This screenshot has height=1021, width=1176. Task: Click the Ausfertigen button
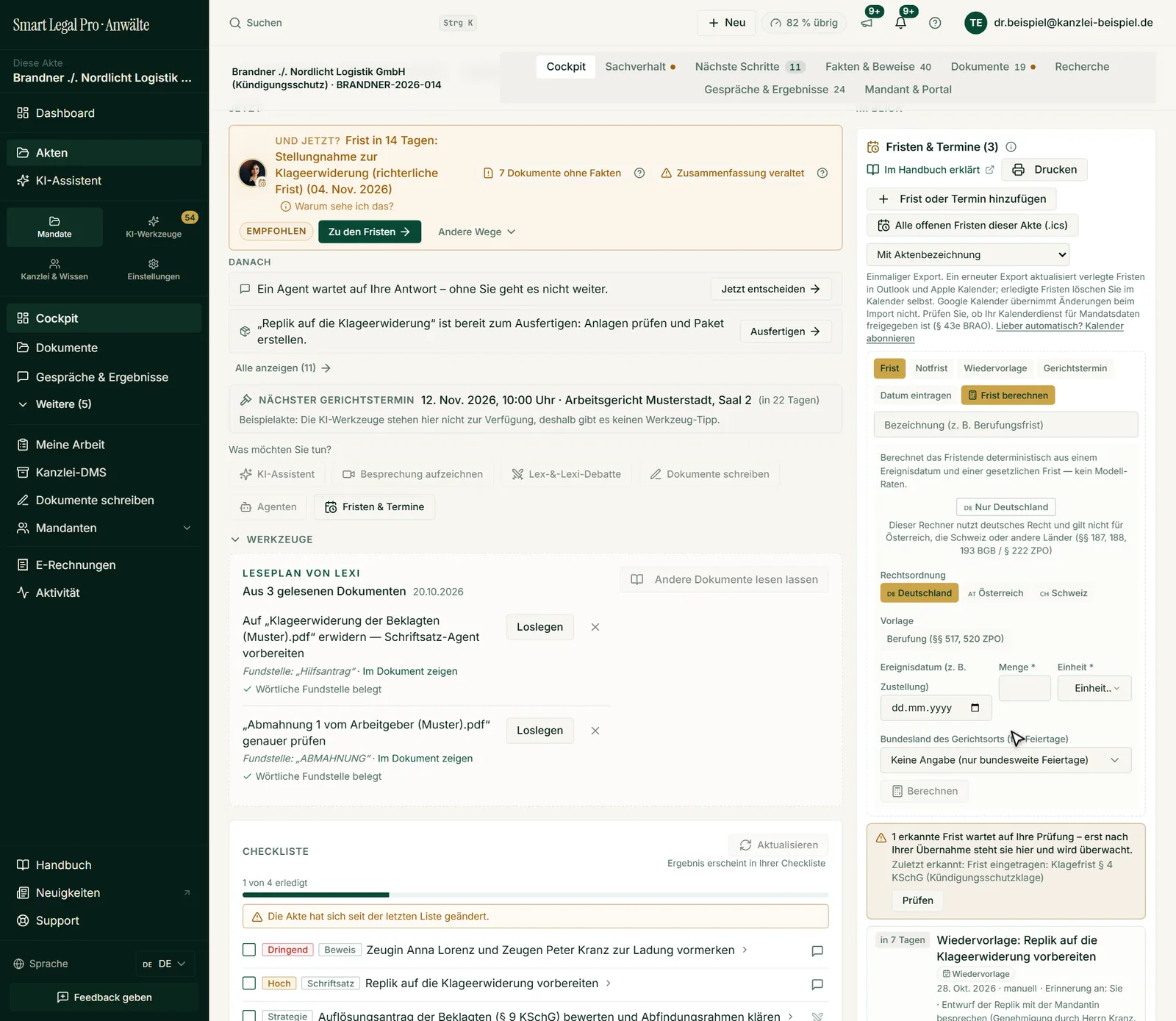[x=785, y=332]
